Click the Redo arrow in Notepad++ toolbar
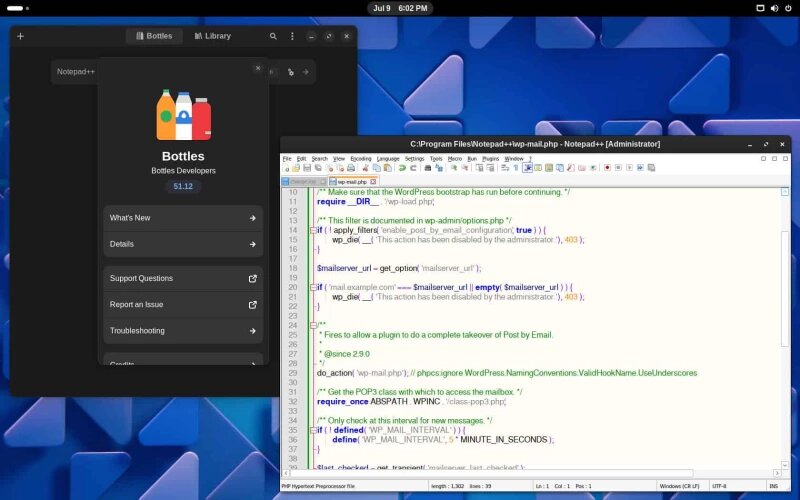Screen dimensions: 800x500 tap(413, 167)
